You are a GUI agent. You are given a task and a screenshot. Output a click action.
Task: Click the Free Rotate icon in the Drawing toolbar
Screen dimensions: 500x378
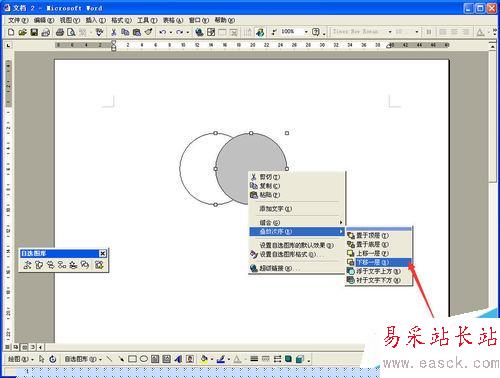[53, 359]
